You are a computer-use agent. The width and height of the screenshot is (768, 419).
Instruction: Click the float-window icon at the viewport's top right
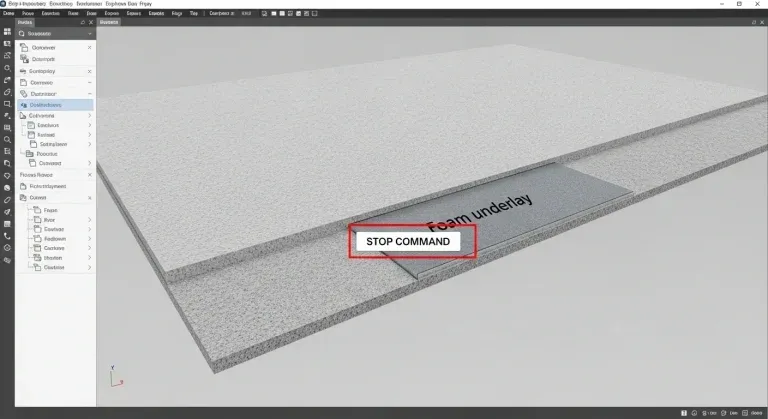click(753, 23)
